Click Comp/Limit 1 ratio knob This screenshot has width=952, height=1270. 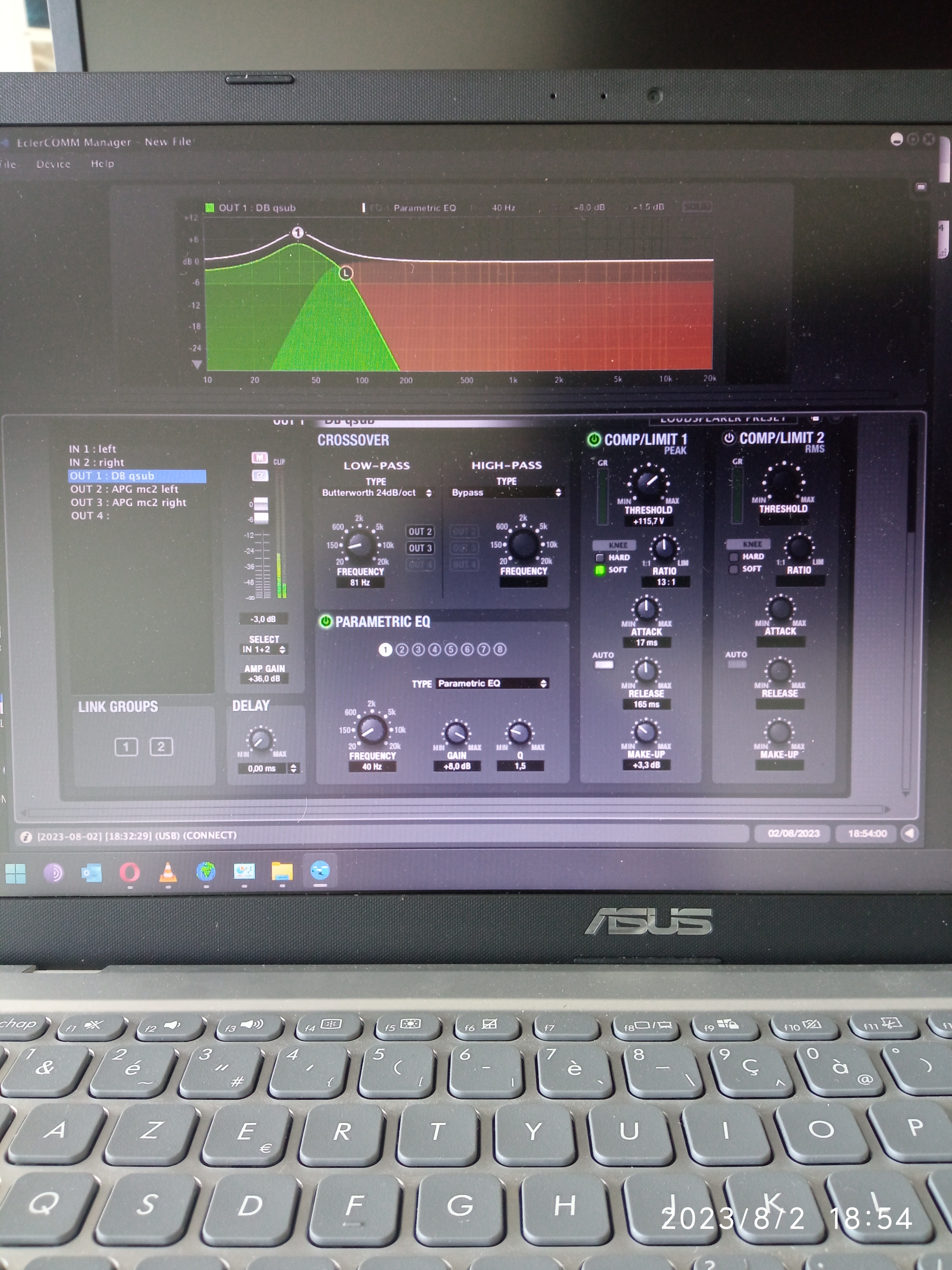[x=664, y=548]
